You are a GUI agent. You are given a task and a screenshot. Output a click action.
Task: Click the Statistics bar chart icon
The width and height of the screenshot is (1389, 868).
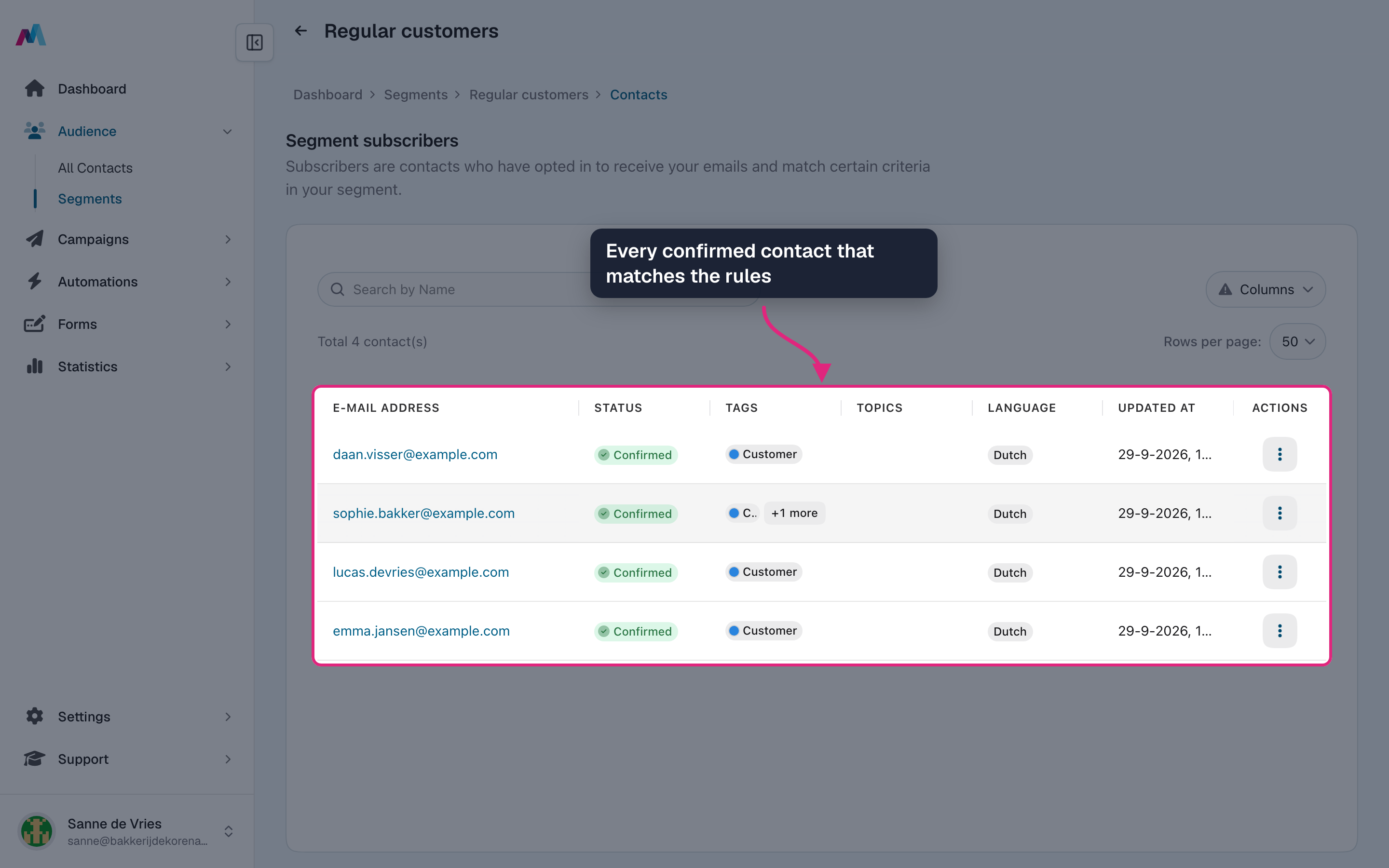[x=34, y=366]
